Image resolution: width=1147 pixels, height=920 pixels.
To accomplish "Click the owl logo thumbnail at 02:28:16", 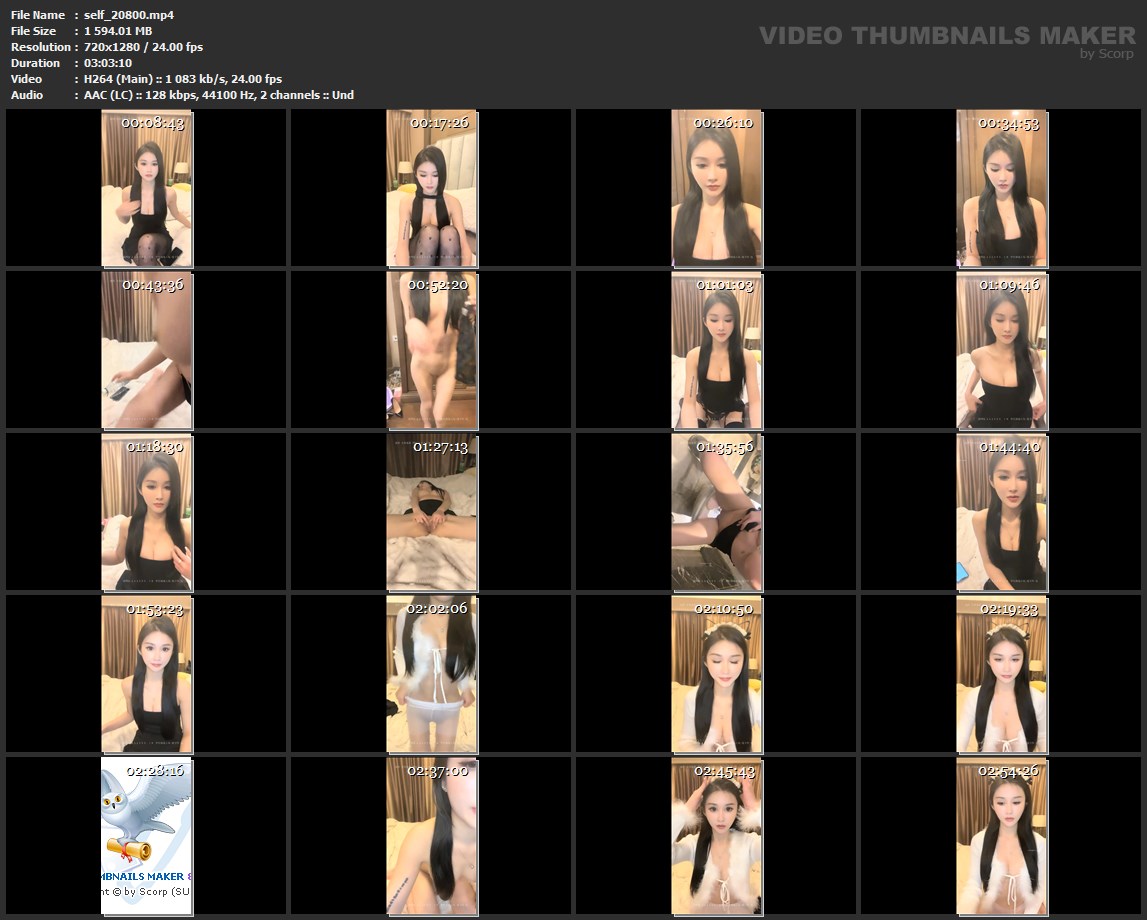I will pos(147,835).
